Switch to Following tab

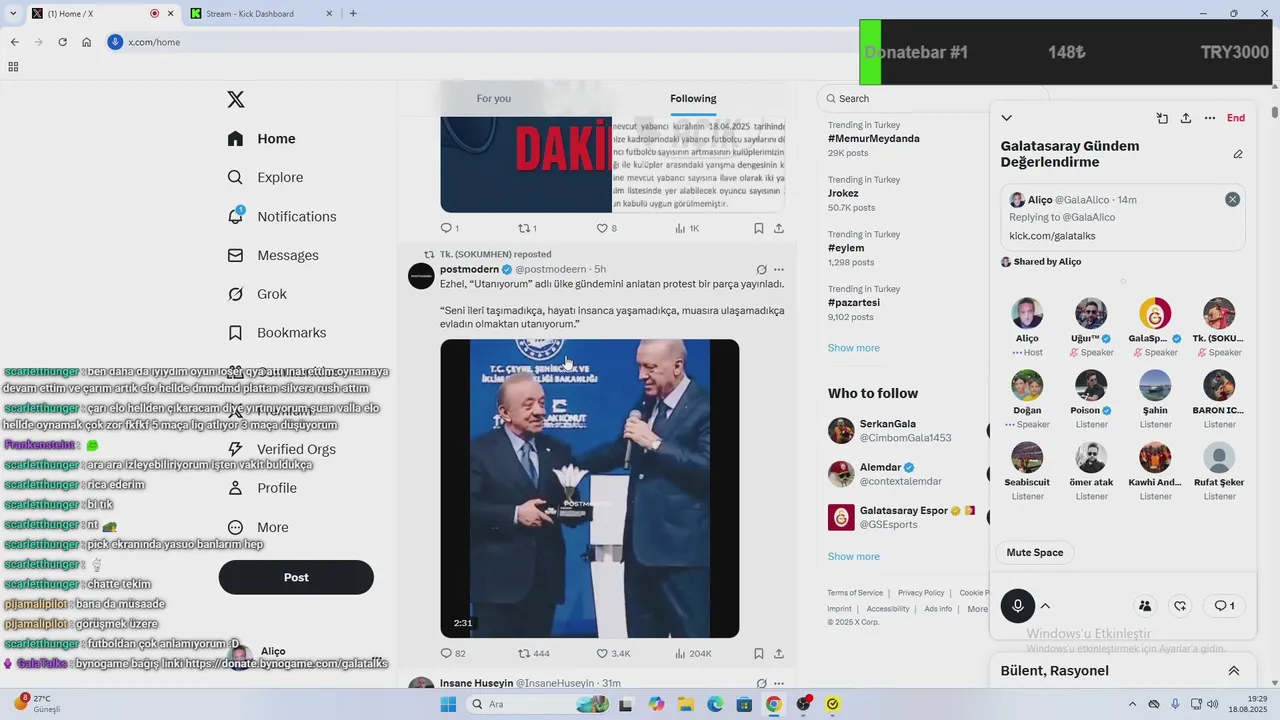click(x=693, y=98)
